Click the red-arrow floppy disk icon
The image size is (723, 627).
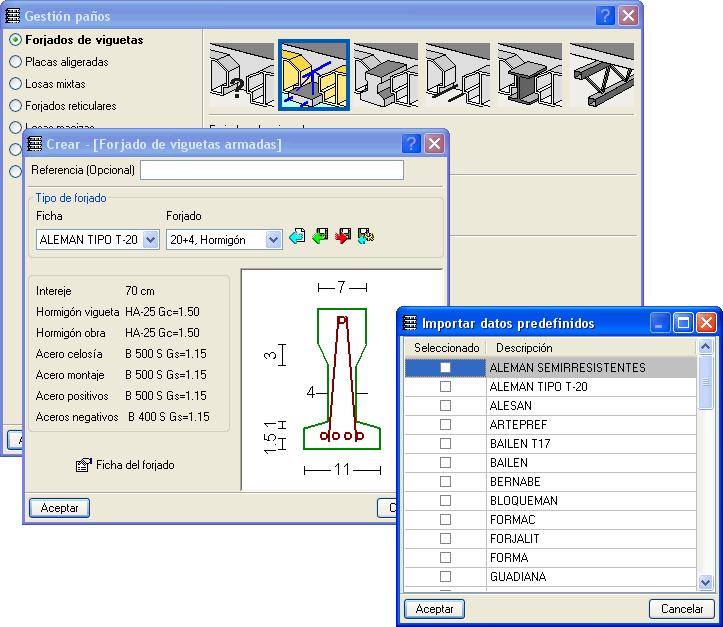343,238
